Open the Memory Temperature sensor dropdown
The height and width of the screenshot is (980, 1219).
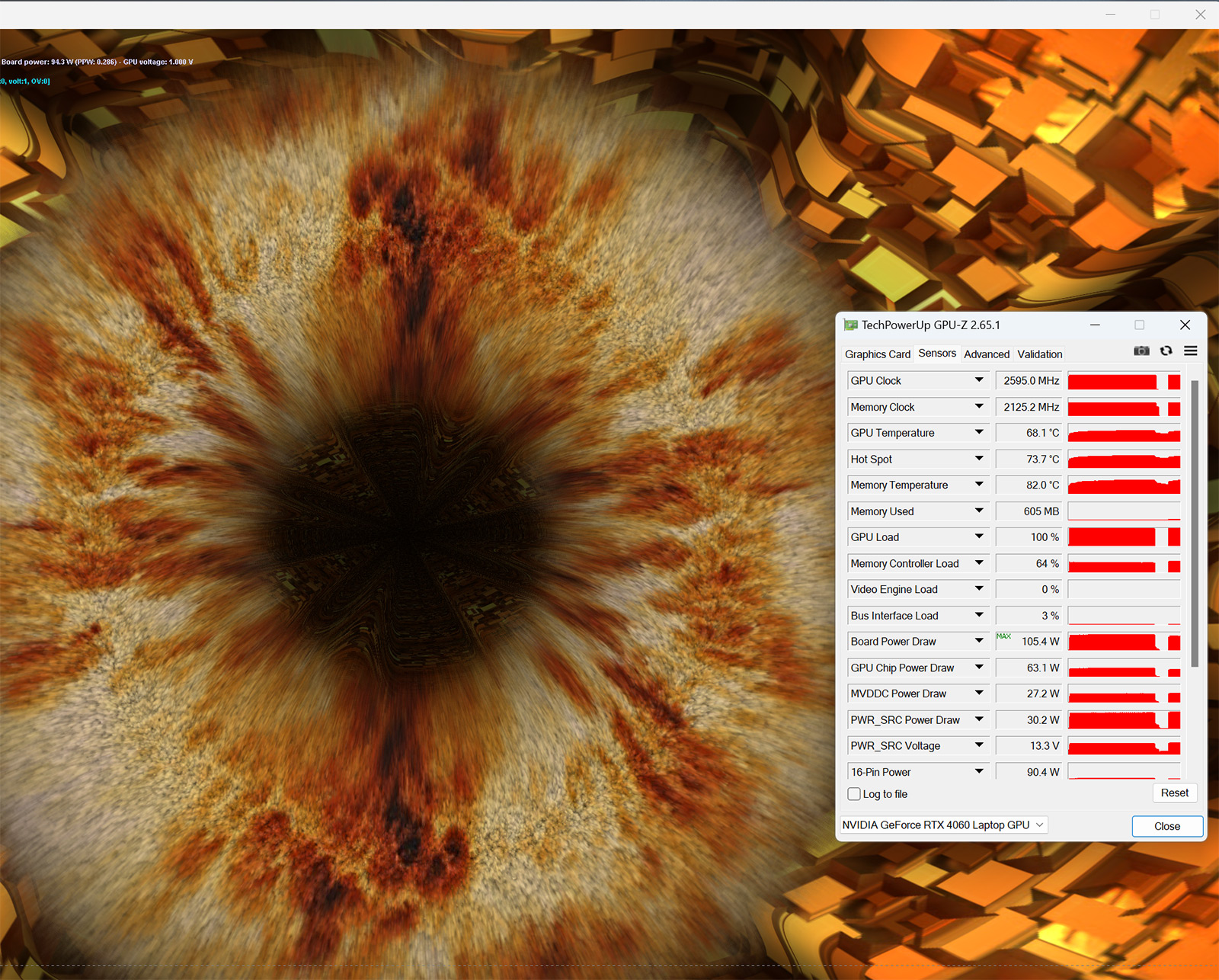[x=979, y=485]
